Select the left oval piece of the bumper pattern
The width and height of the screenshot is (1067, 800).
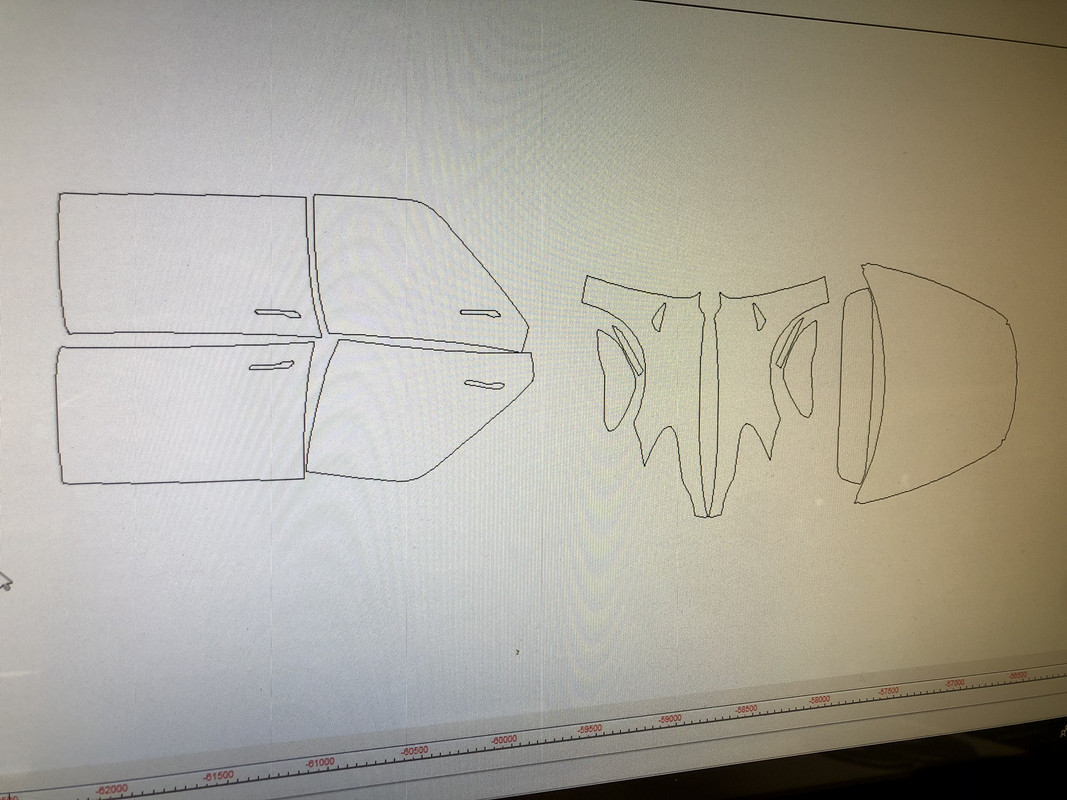617,380
